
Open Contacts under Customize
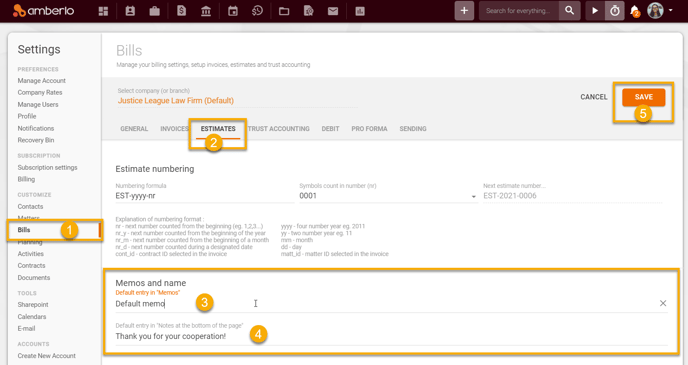(30, 207)
